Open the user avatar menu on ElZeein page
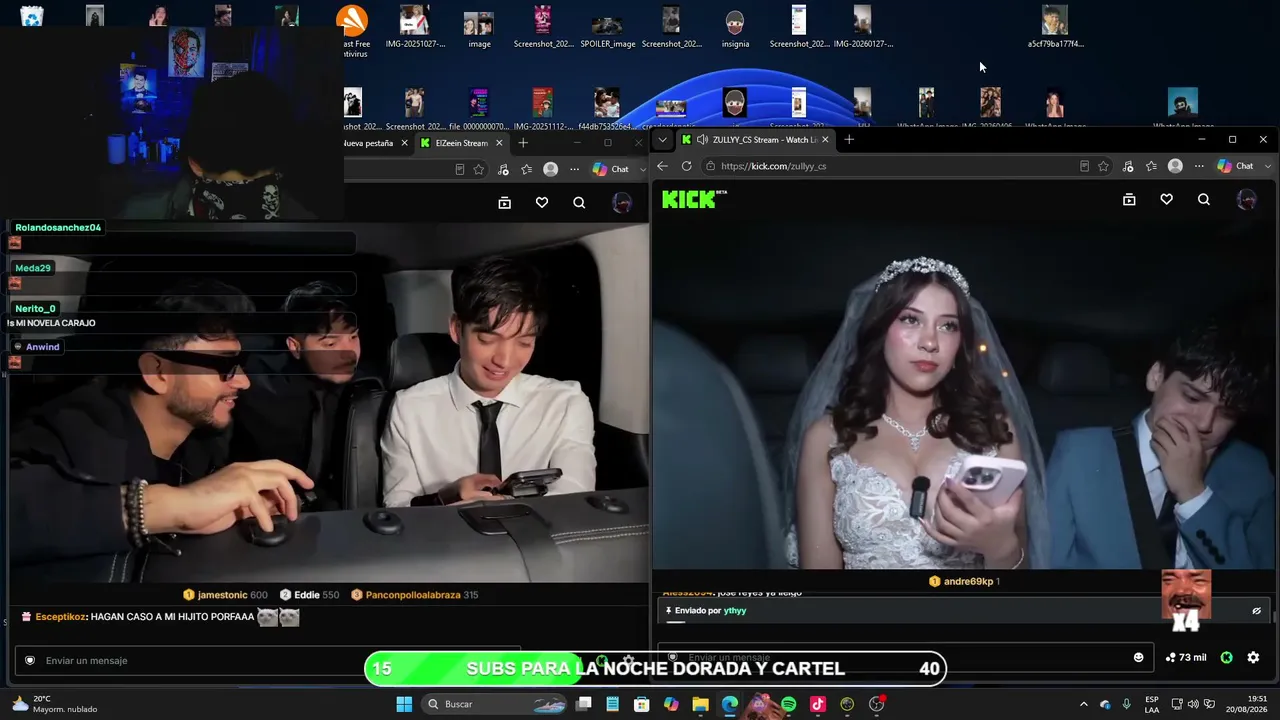Viewport: 1280px width, 720px height. (x=622, y=203)
